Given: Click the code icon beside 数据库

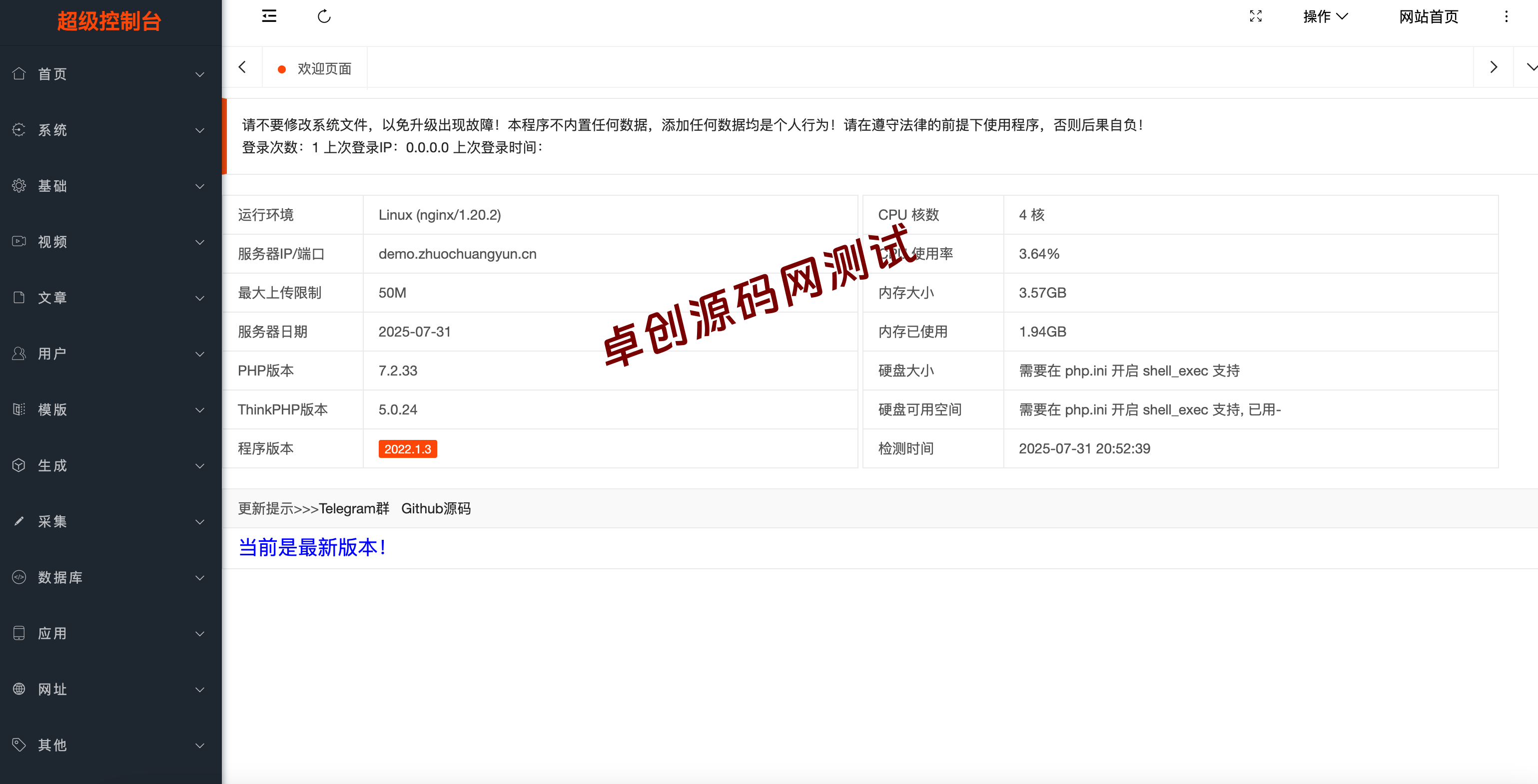Looking at the screenshot, I should coord(19,577).
